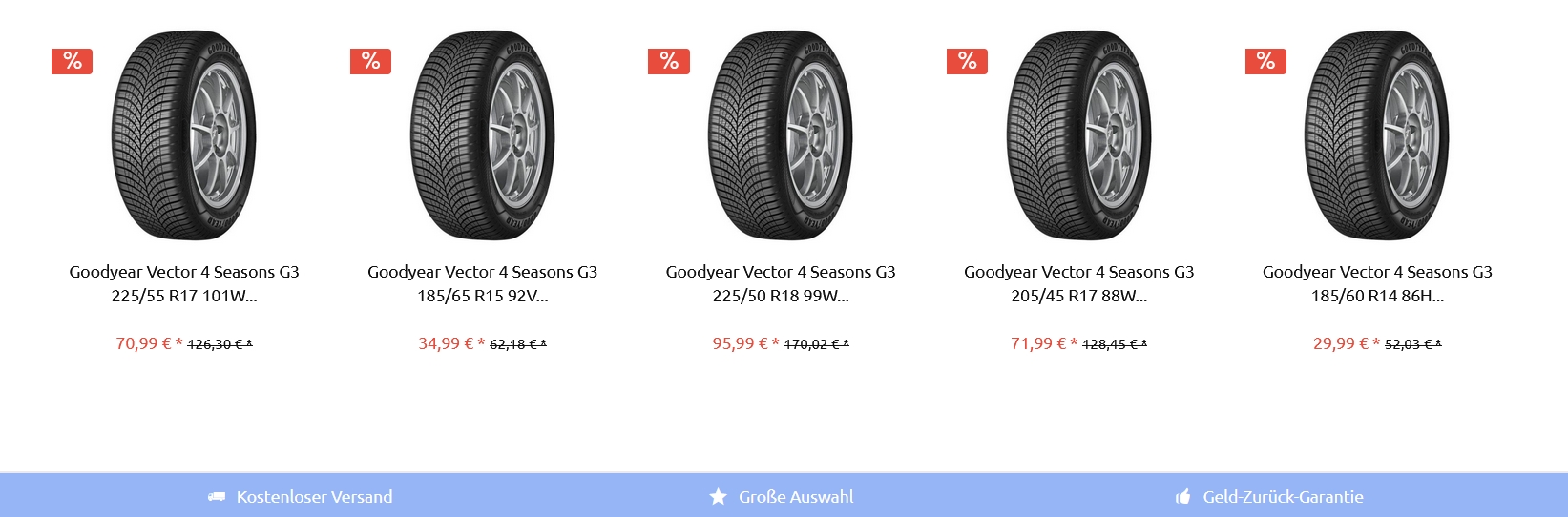This screenshot has height=517, width=1568.
Task: Click the Geld-Zurück-Garantie banner text
Action: coord(1284,497)
